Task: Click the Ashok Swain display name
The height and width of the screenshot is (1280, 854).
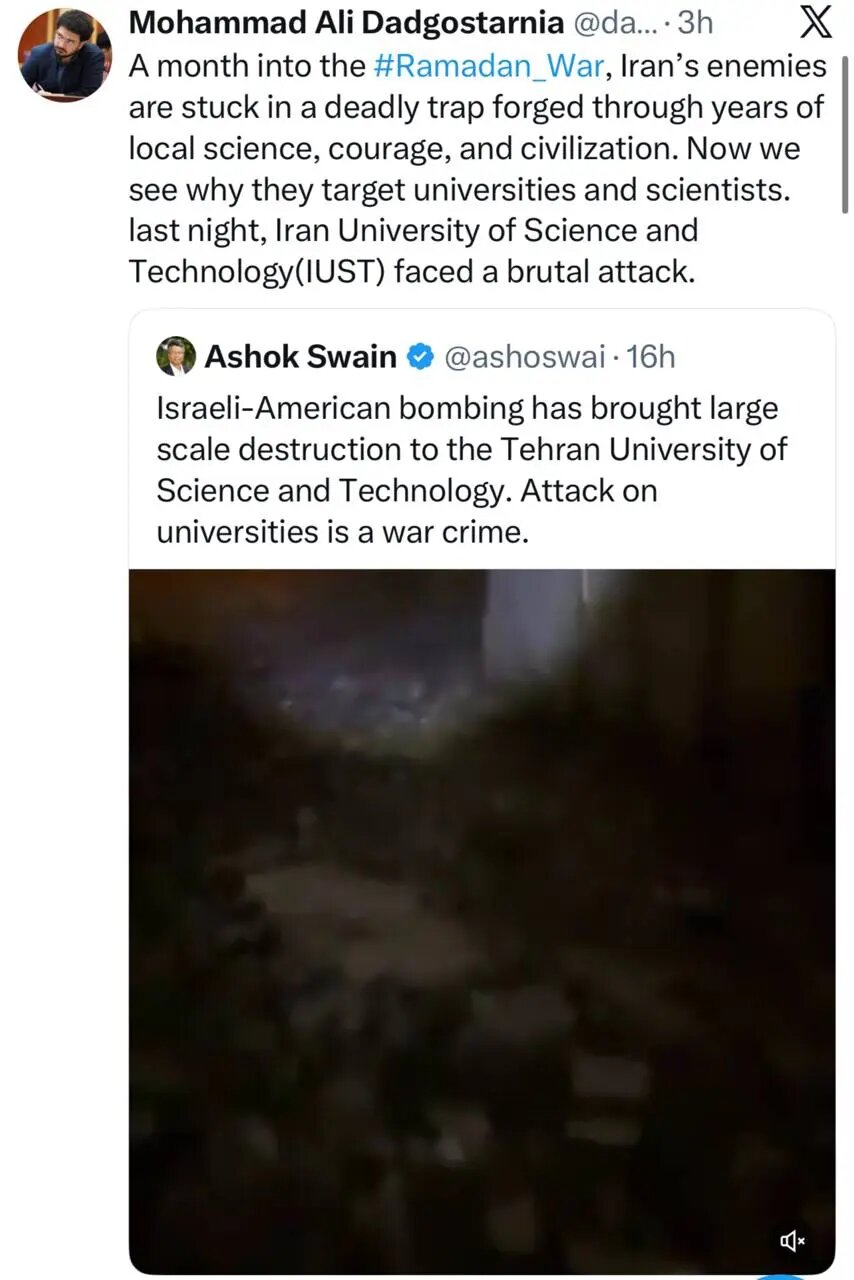Action: click(300, 357)
